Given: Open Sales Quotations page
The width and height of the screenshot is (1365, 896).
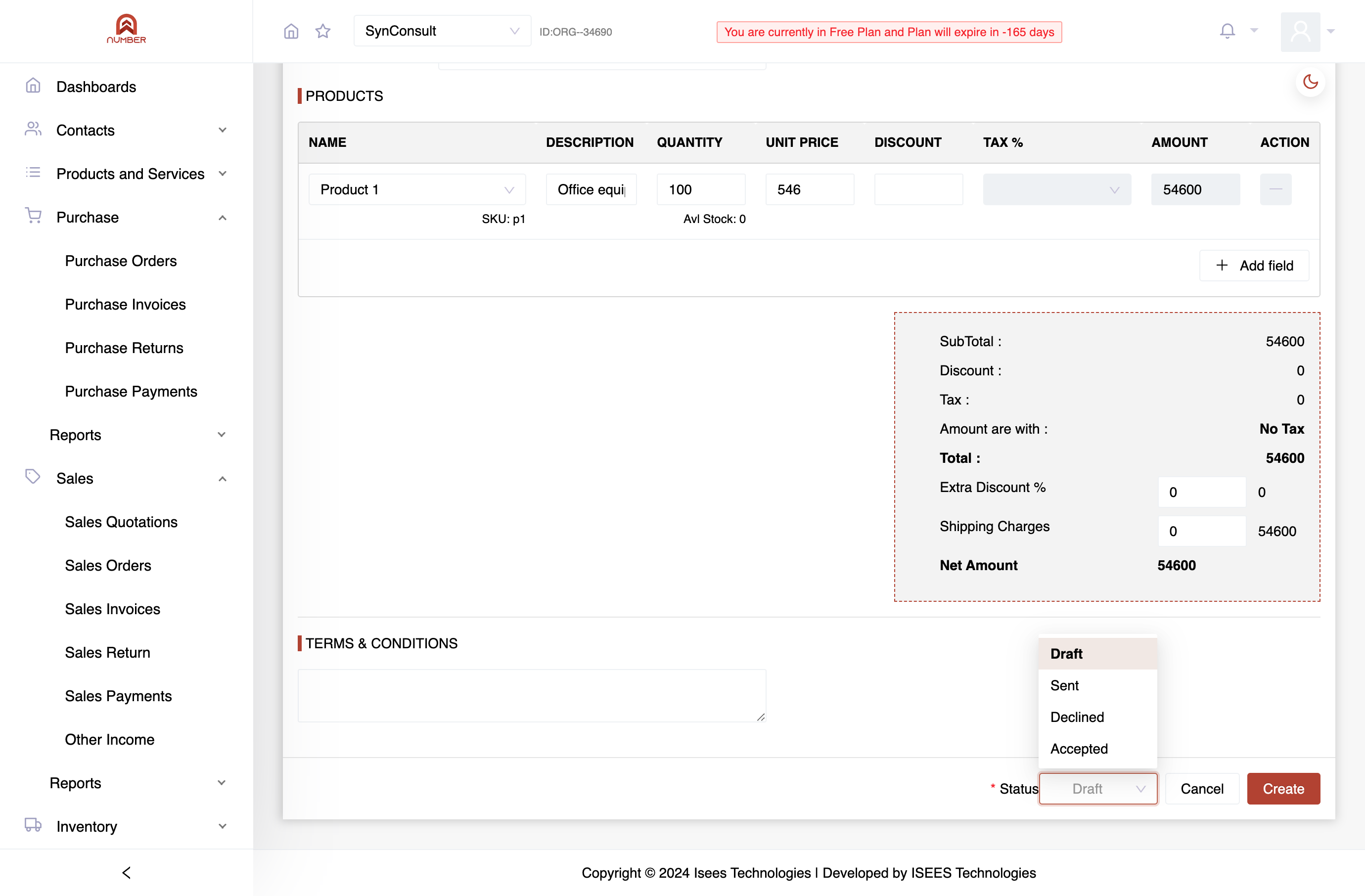Looking at the screenshot, I should 121,522.
